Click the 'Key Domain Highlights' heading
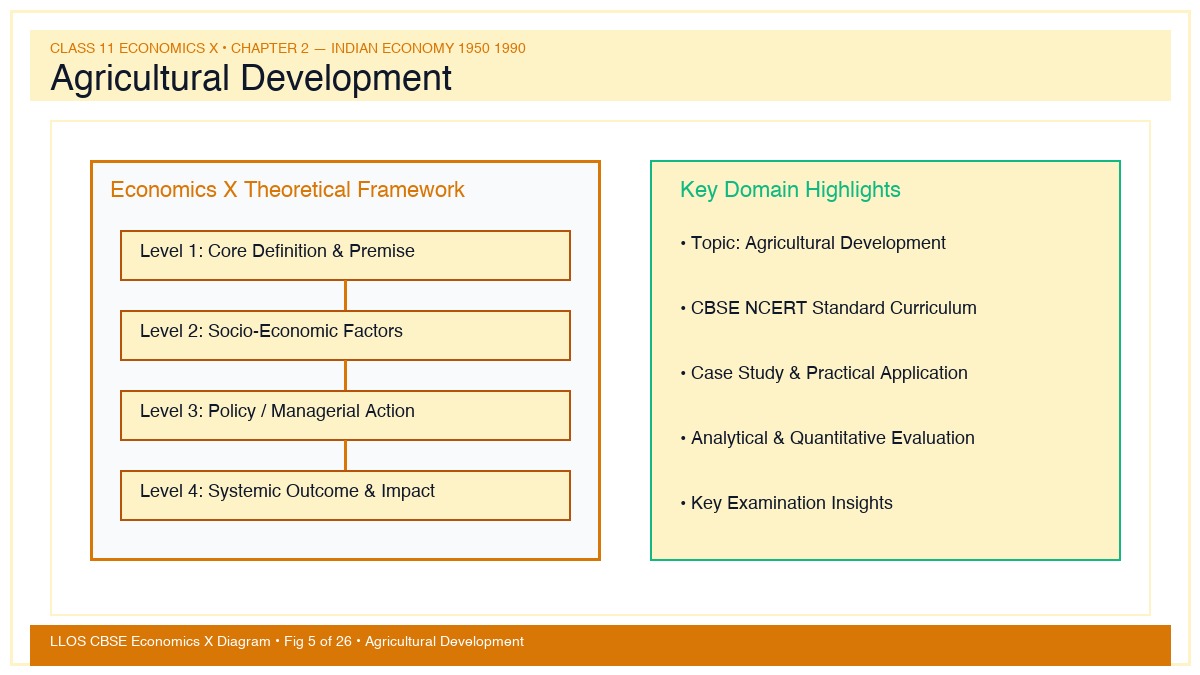This screenshot has height=675, width=1200. pos(790,190)
